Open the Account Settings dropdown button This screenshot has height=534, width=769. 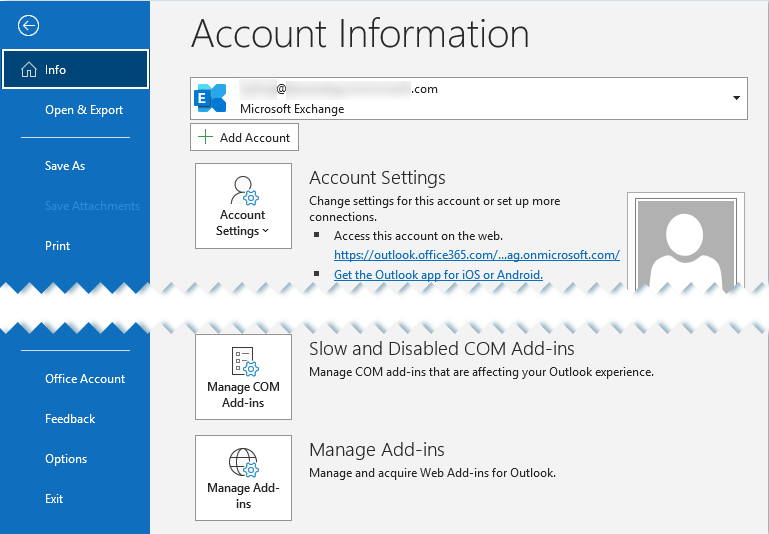point(243,206)
